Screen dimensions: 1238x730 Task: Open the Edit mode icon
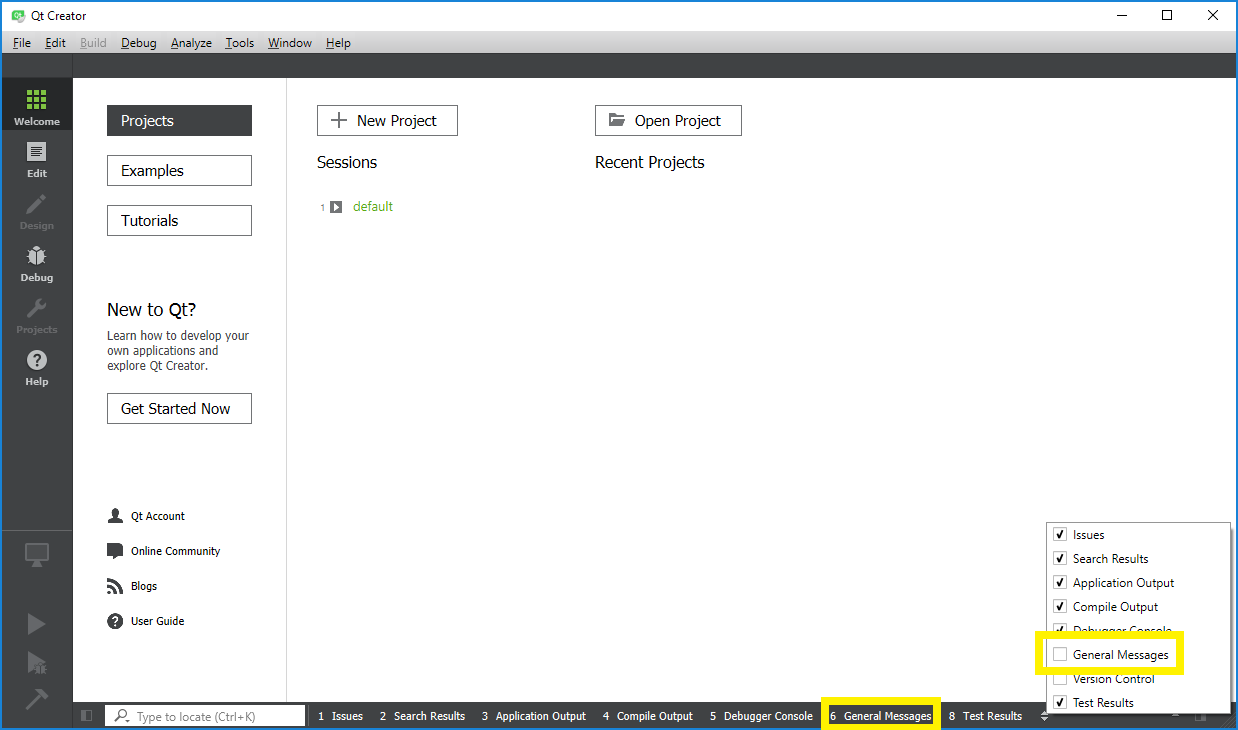tap(36, 158)
